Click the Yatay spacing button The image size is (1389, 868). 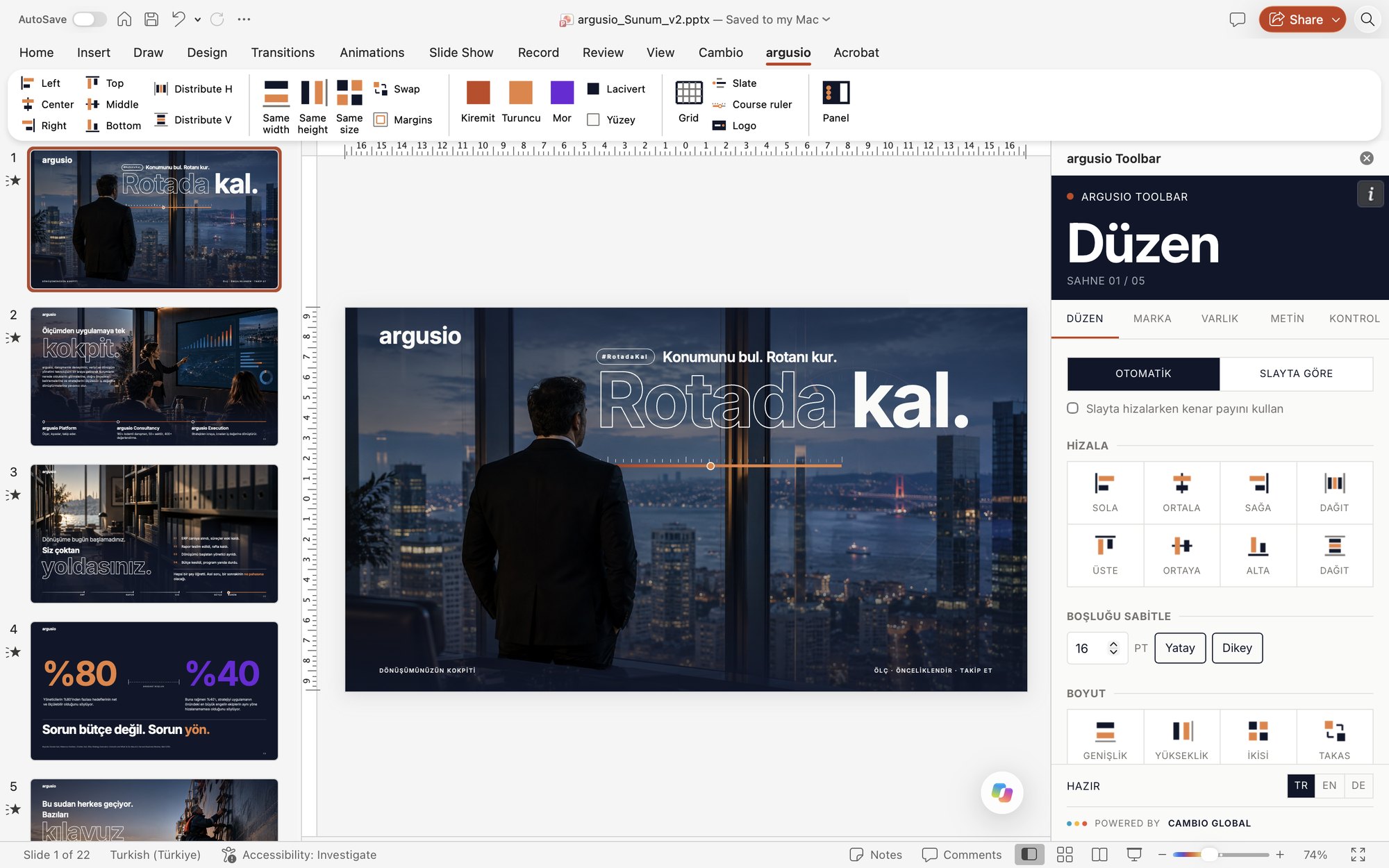tap(1180, 648)
